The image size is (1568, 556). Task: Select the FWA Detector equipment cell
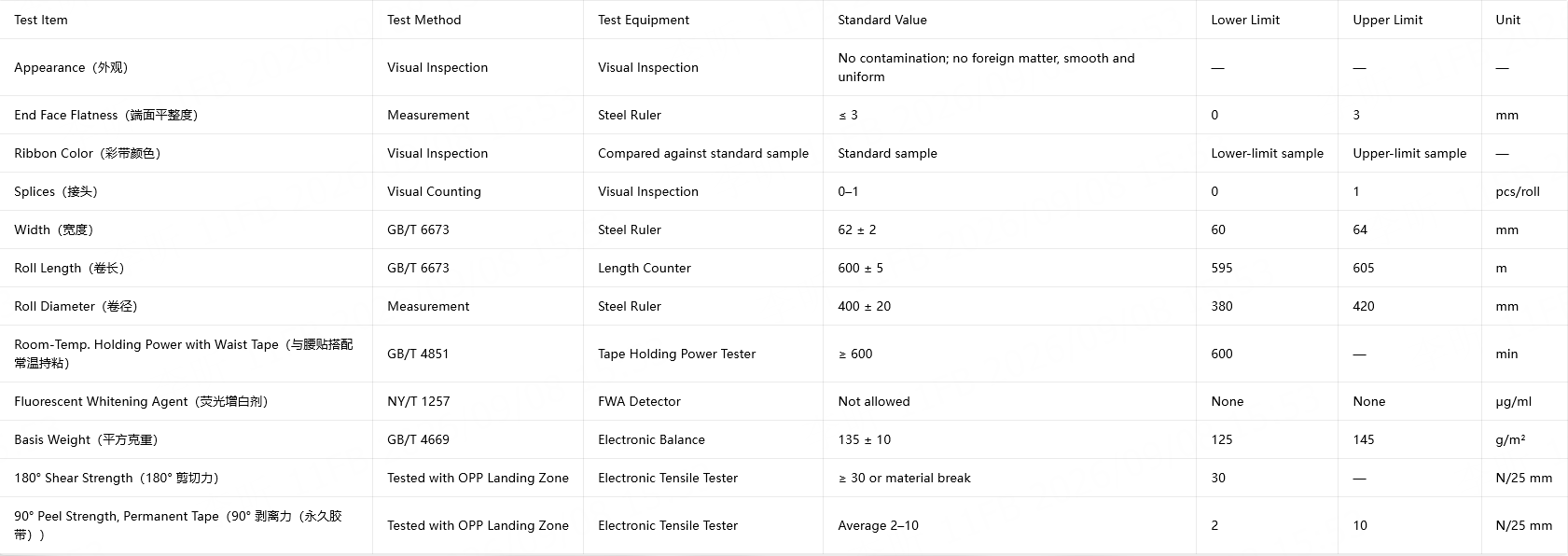(703, 401)
